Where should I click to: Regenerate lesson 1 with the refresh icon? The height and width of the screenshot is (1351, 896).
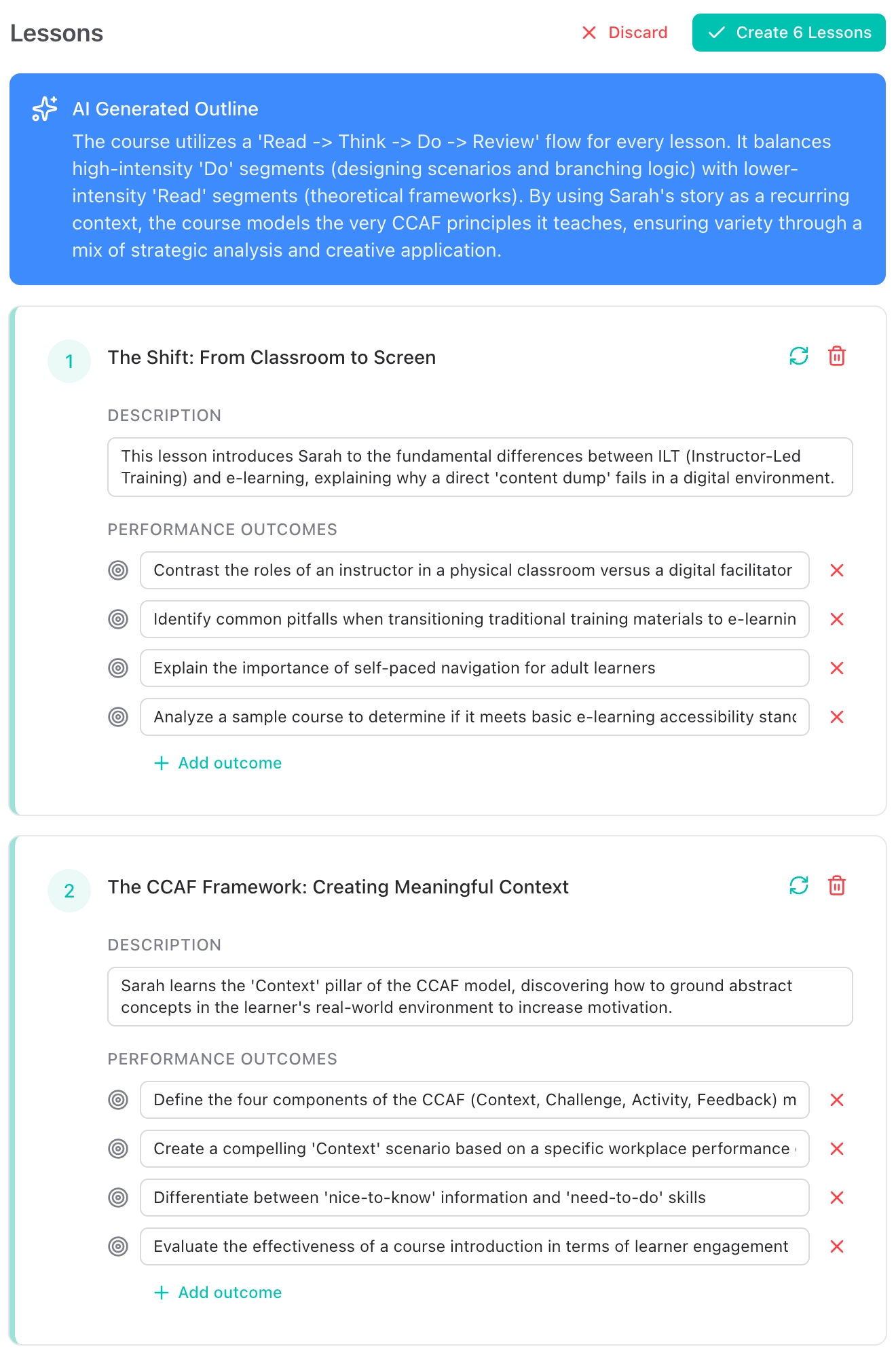point(798,356)
